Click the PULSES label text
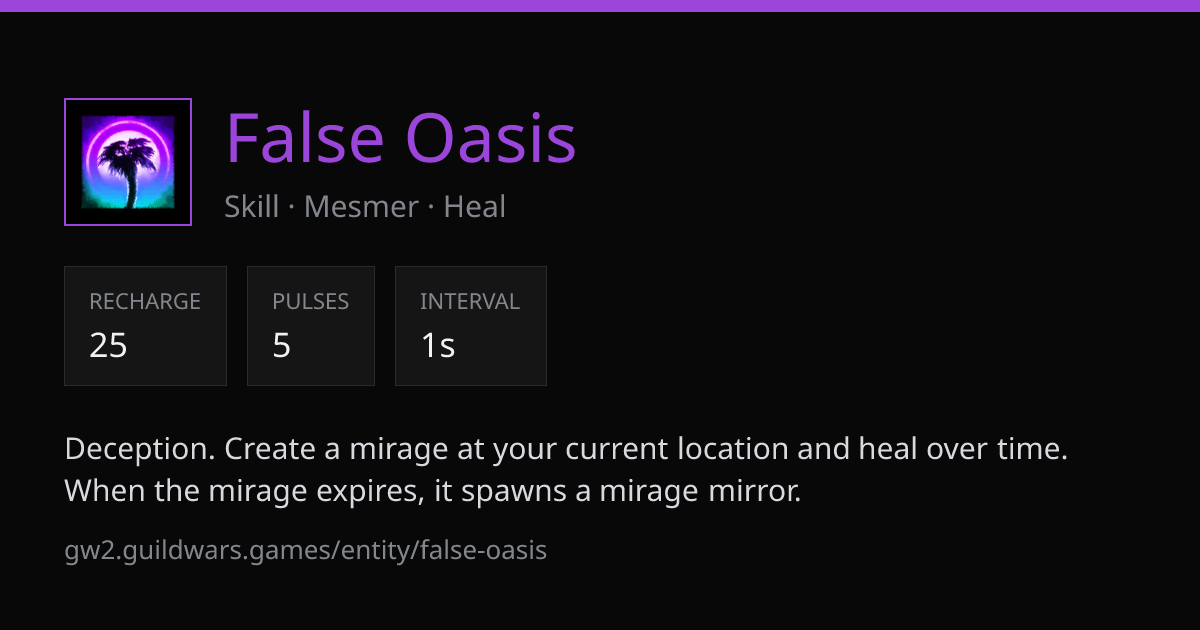The width and height of the screenshot is (1200, 630). click(x=311, y=301)
